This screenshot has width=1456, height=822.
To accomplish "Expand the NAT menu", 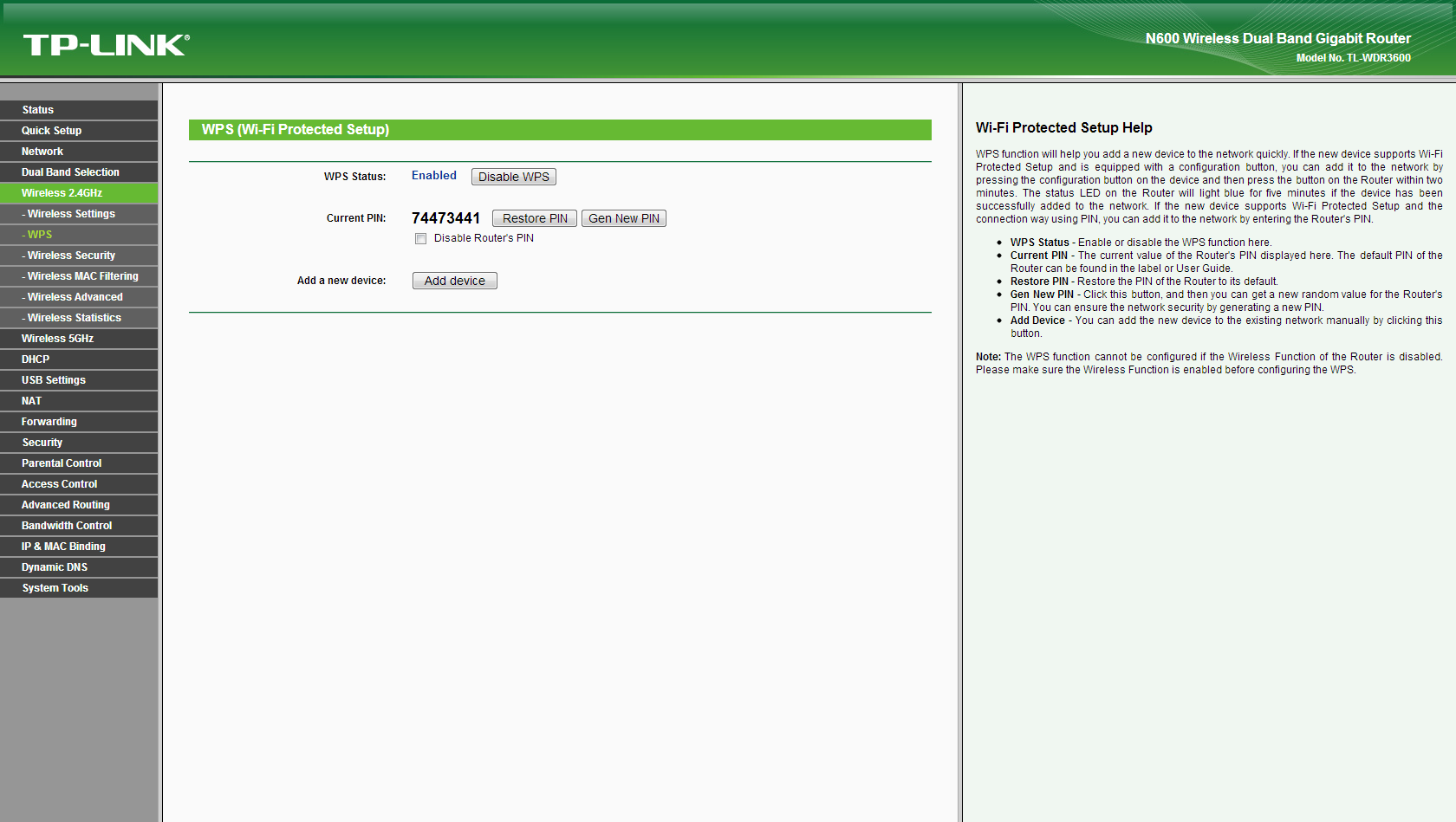I will [x=79, y=401].
